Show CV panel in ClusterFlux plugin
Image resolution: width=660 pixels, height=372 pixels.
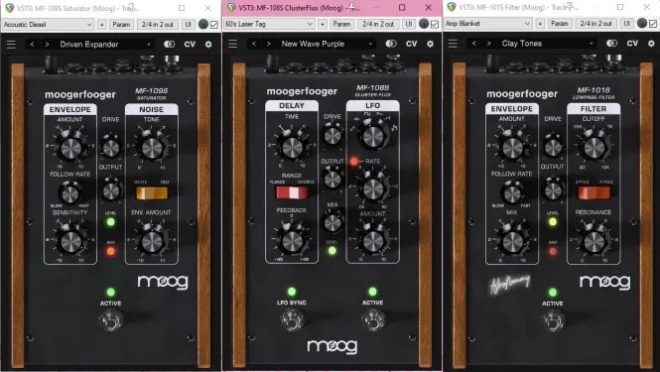click(411, 44)
